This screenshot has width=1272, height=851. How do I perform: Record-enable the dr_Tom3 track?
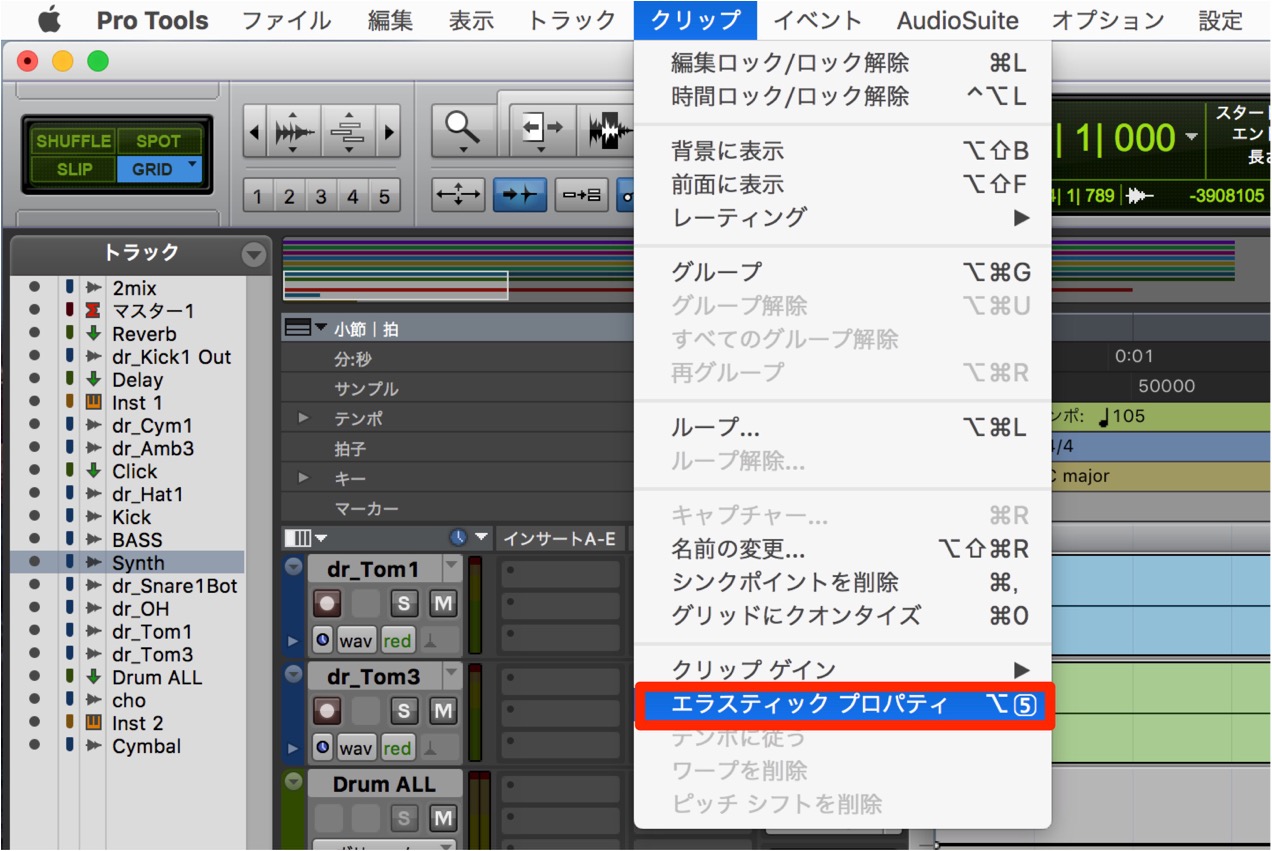tap(327, 711)
